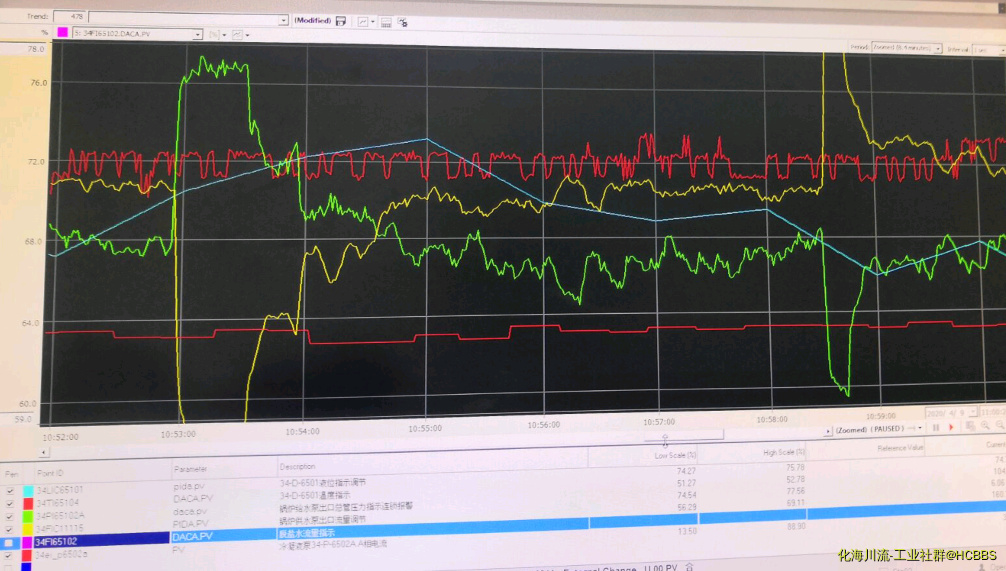Open the chart type icon in top toolbar
The image size is (1006, 571).
pos(362,22)
